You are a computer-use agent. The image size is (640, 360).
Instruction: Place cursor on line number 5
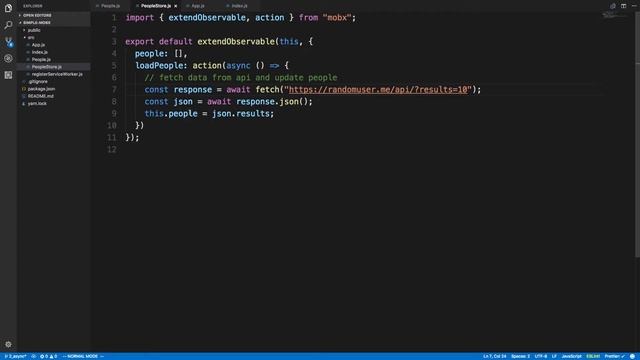pyautogui.click(x=114, y=66)
